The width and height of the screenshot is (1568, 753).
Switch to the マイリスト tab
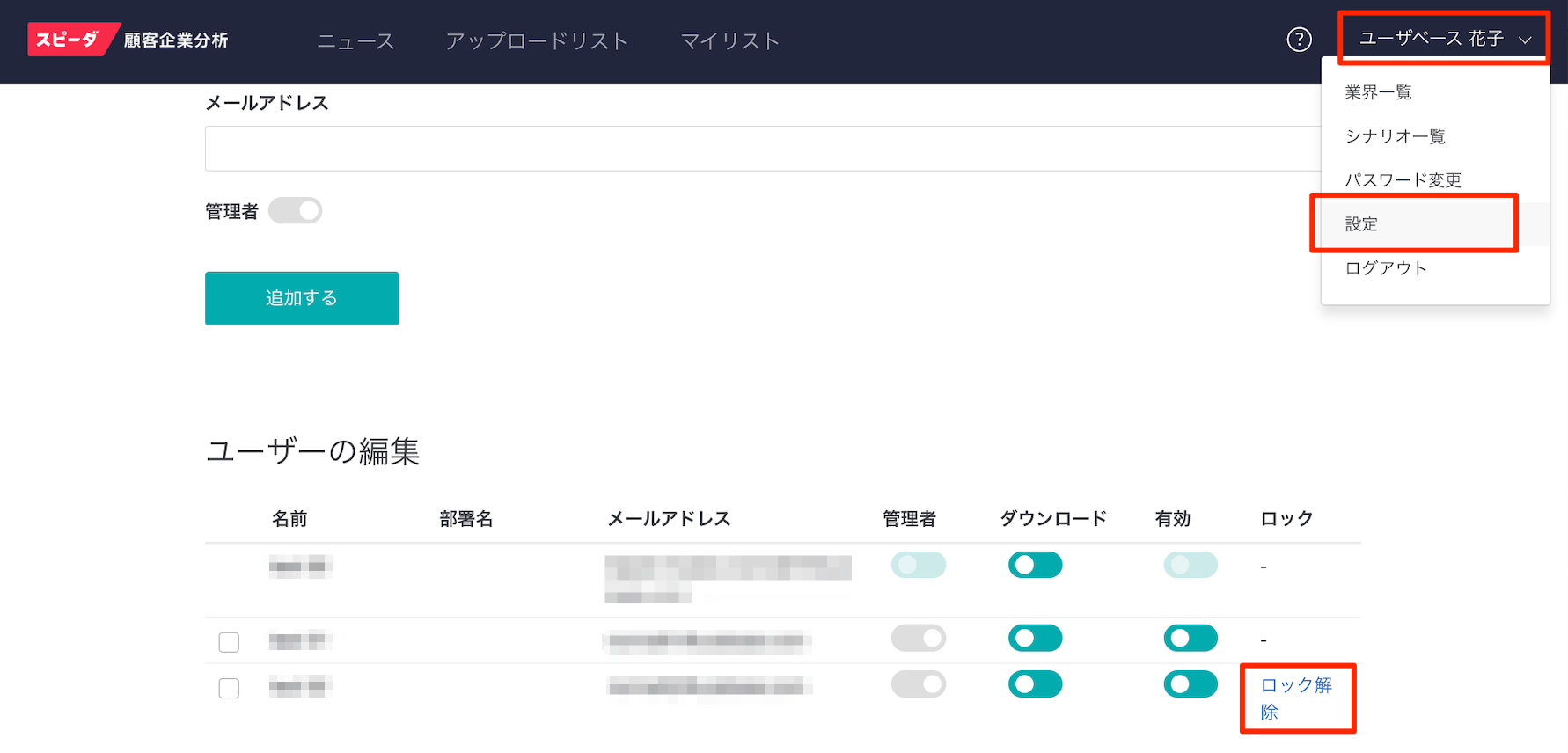pos(730,41)
